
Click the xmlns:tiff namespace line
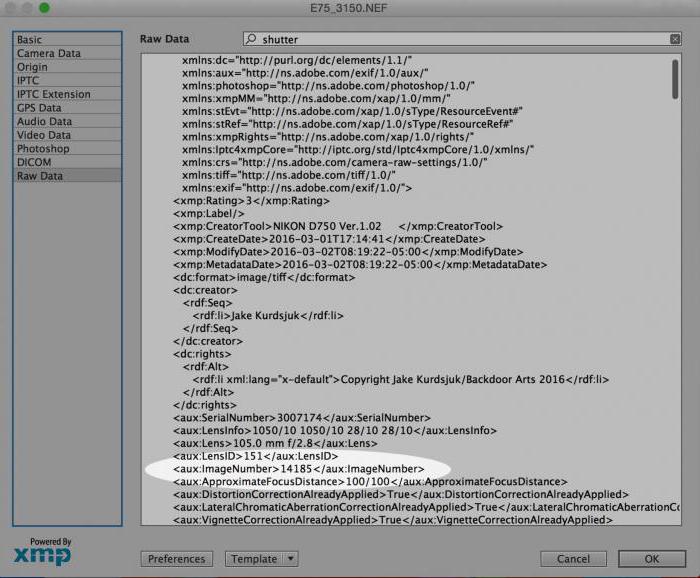click(x=289, y=175)
